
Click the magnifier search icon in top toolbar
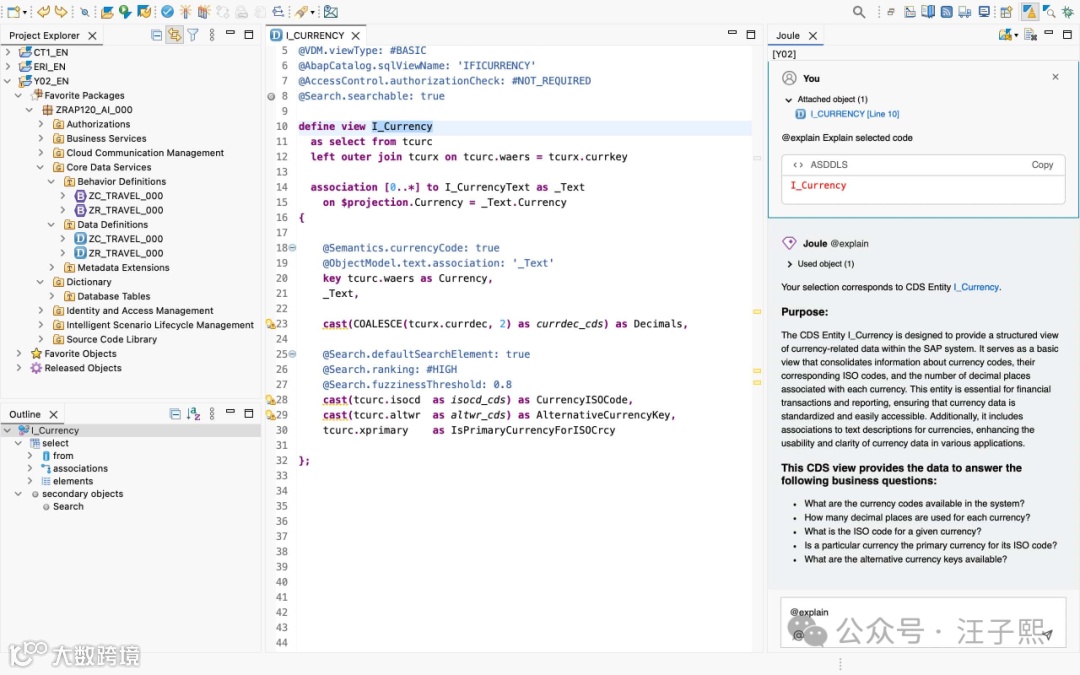(859, 12)
